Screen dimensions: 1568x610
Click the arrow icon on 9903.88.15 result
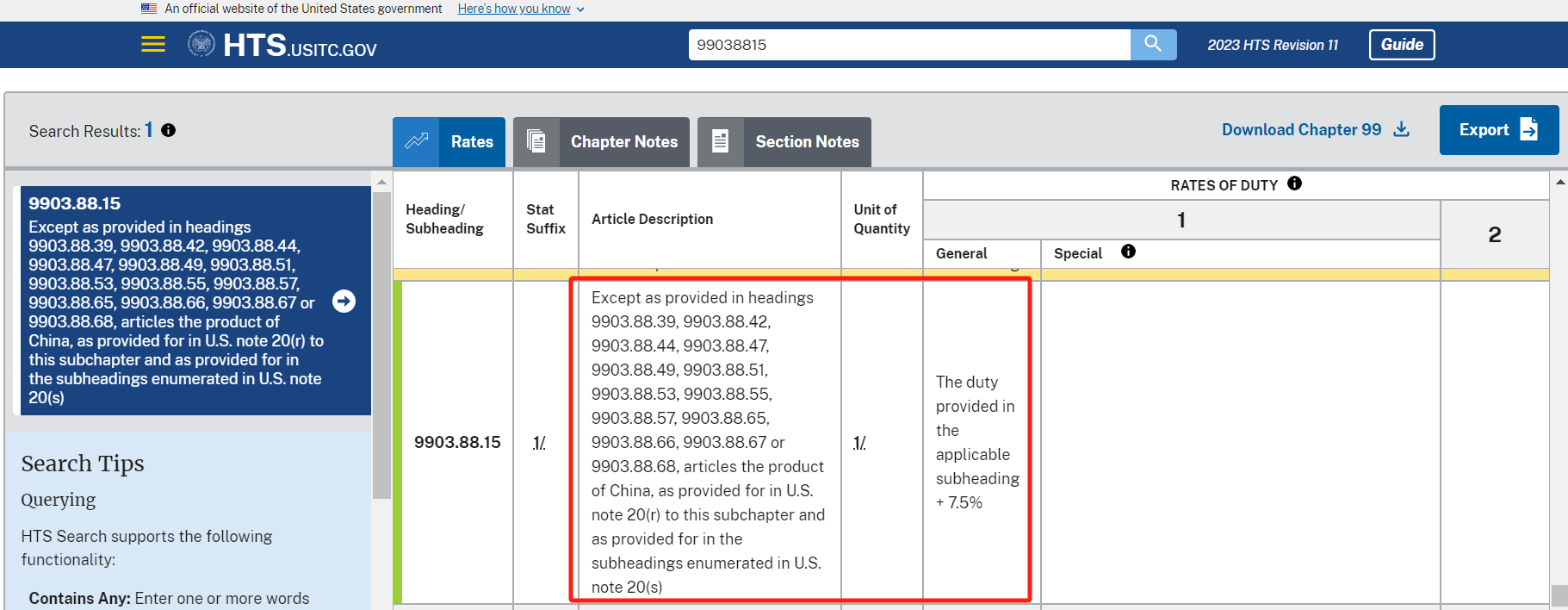pyautogui.click(x=344, y=301)
